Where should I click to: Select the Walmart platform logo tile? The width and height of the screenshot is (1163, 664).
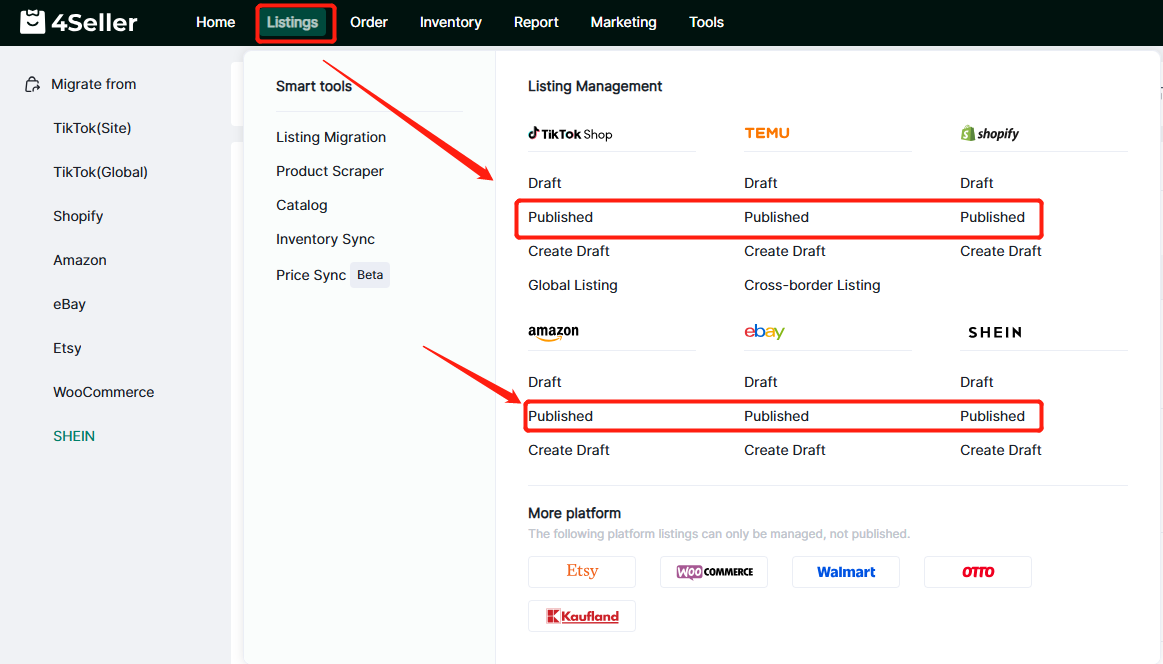click(845, 572)
